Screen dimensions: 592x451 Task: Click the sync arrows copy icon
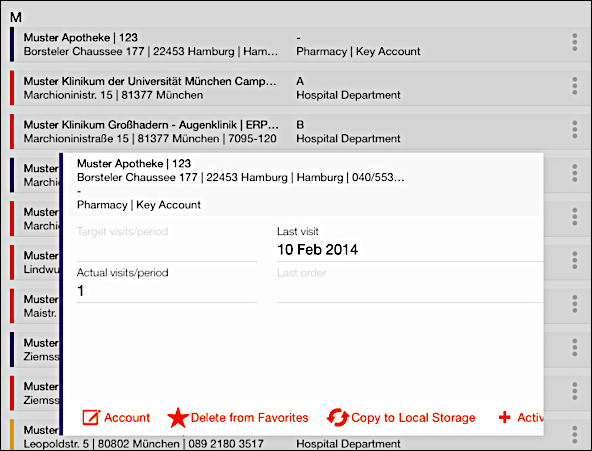tap(337, 417)
